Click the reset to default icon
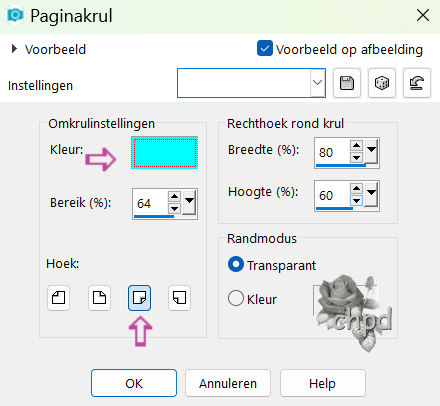 pos(417,83)
